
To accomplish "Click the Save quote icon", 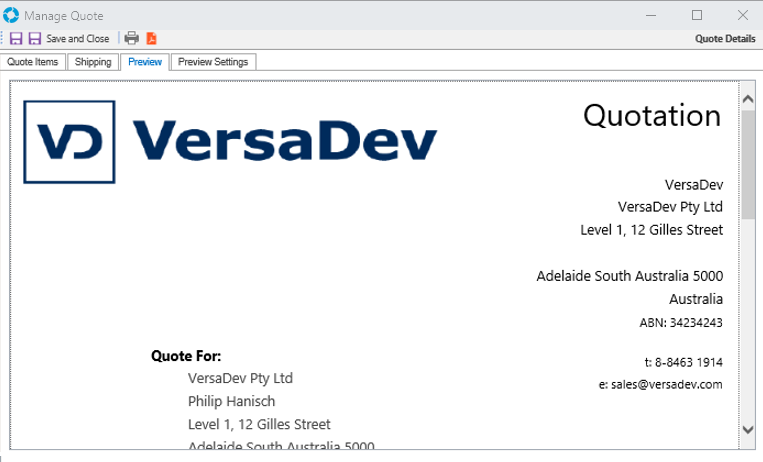I will (16, 39).
